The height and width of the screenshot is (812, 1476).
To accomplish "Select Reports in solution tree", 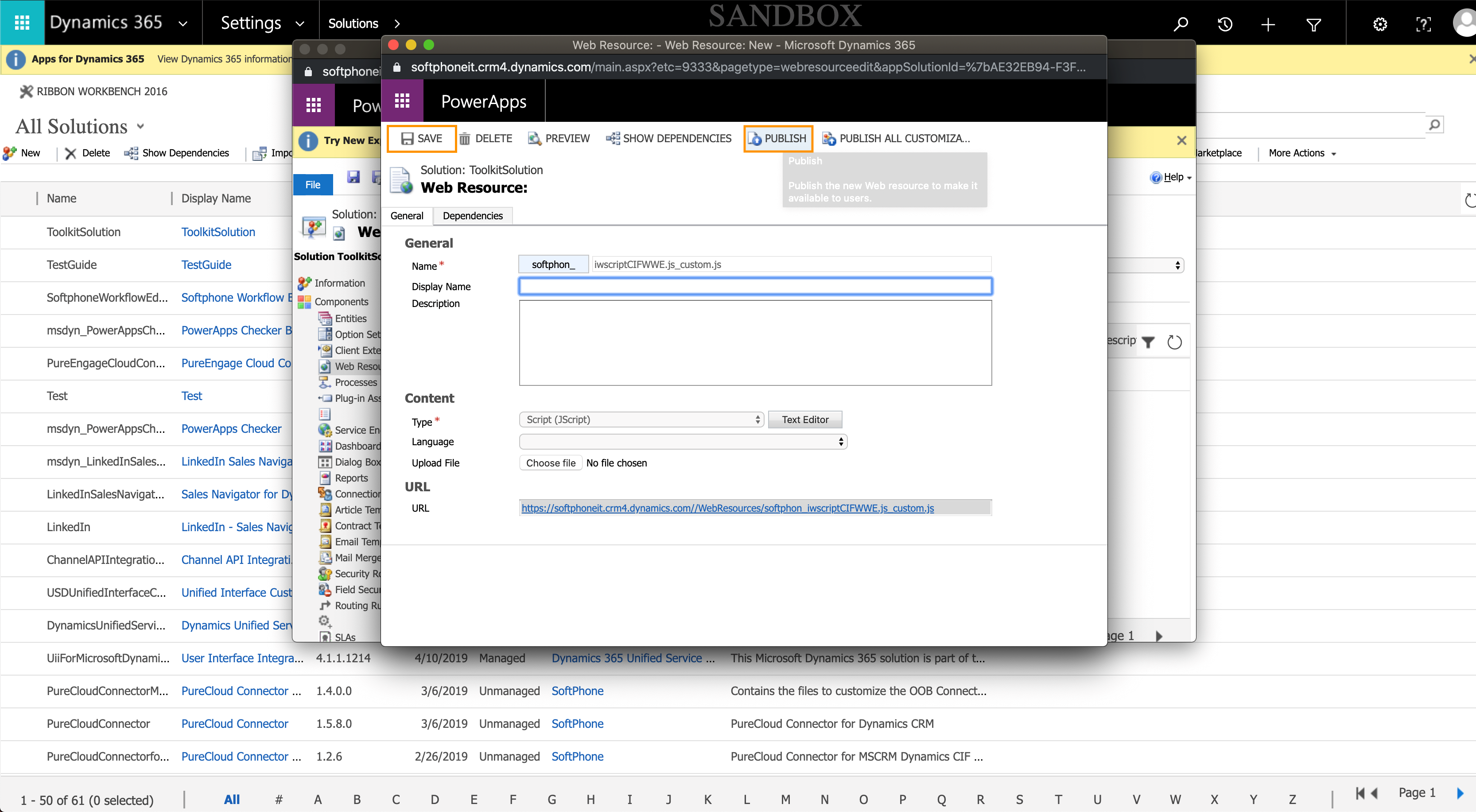I will click(x=351, y=478).
